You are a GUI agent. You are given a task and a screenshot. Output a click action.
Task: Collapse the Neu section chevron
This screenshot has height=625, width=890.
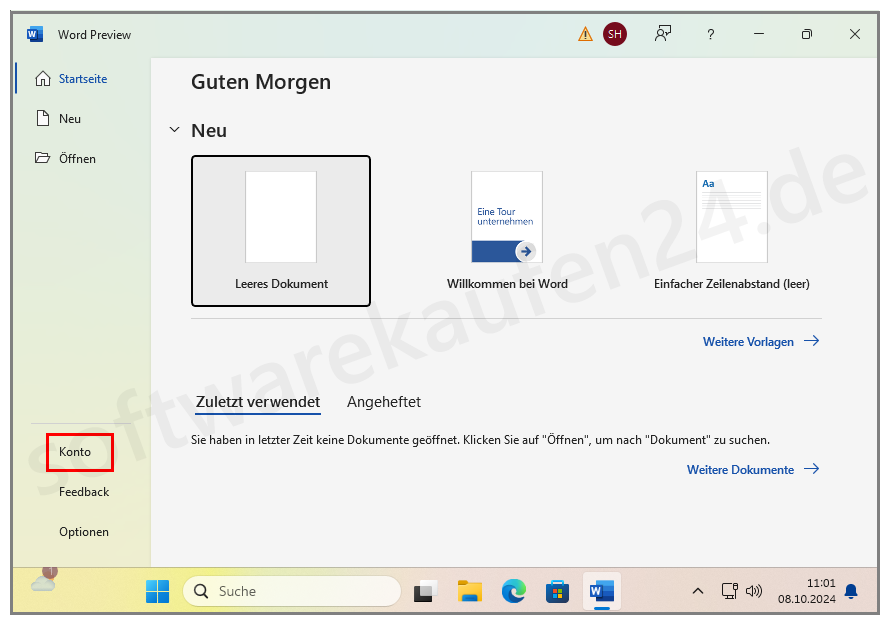tap(174, 130)
